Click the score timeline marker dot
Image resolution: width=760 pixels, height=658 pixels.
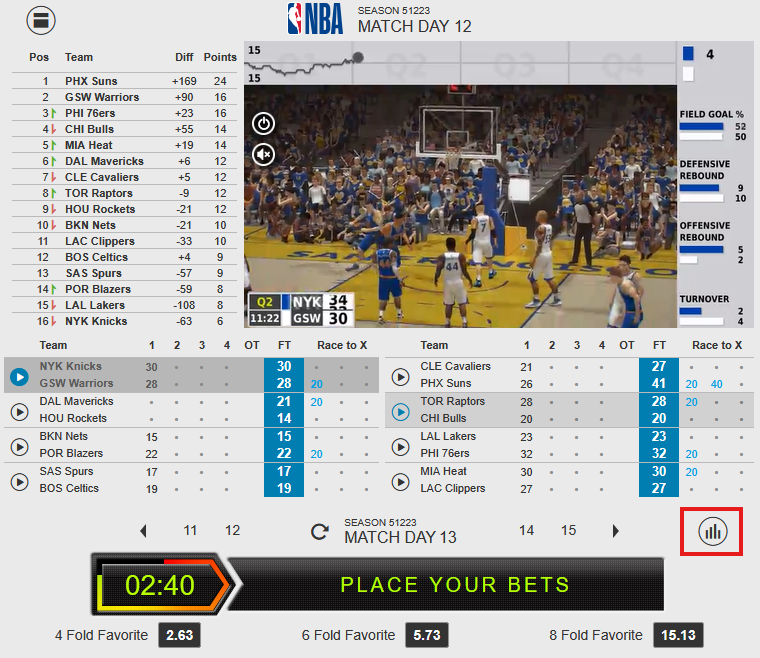click(x=358, y=57)
